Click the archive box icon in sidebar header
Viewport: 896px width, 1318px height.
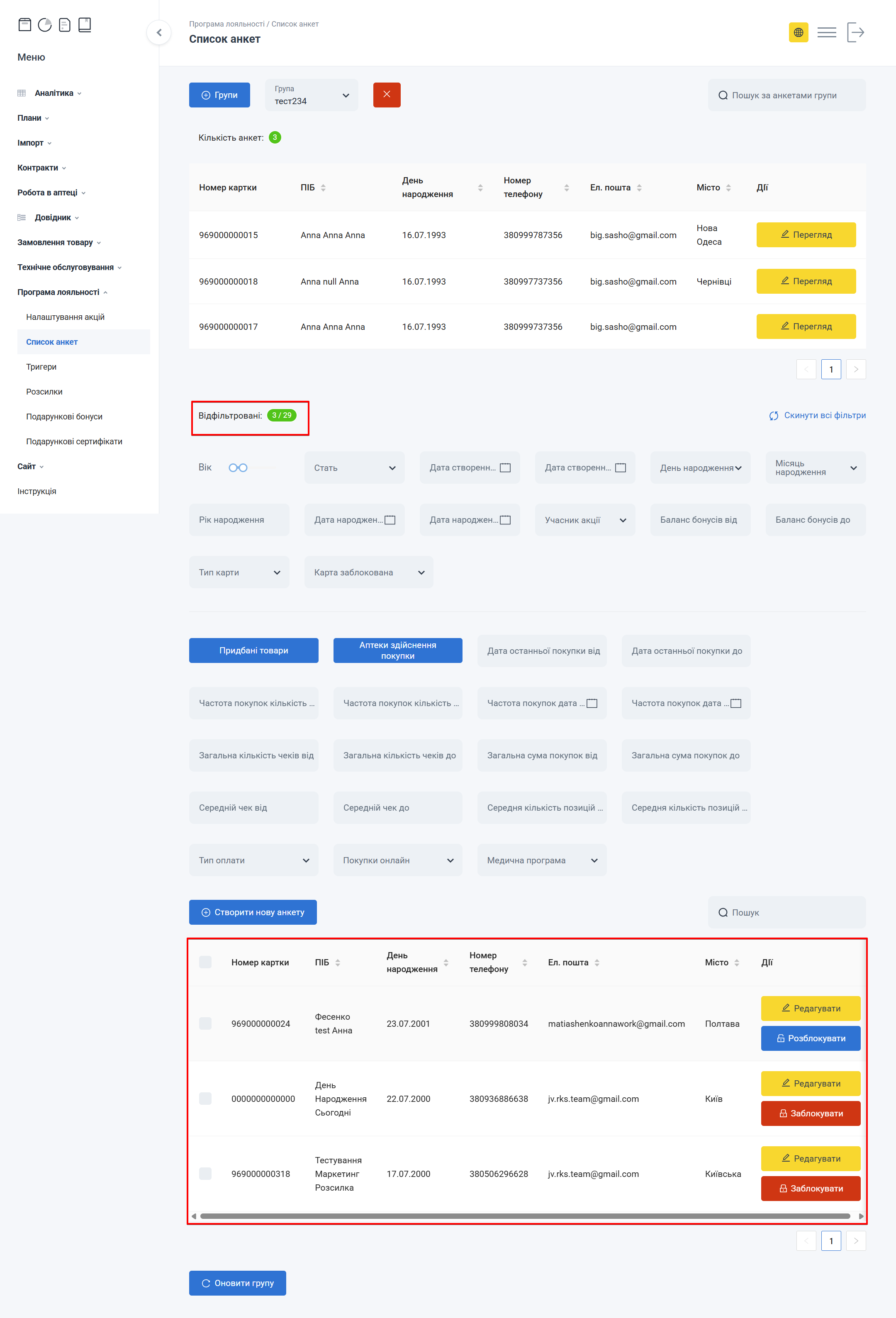[24, 24]
